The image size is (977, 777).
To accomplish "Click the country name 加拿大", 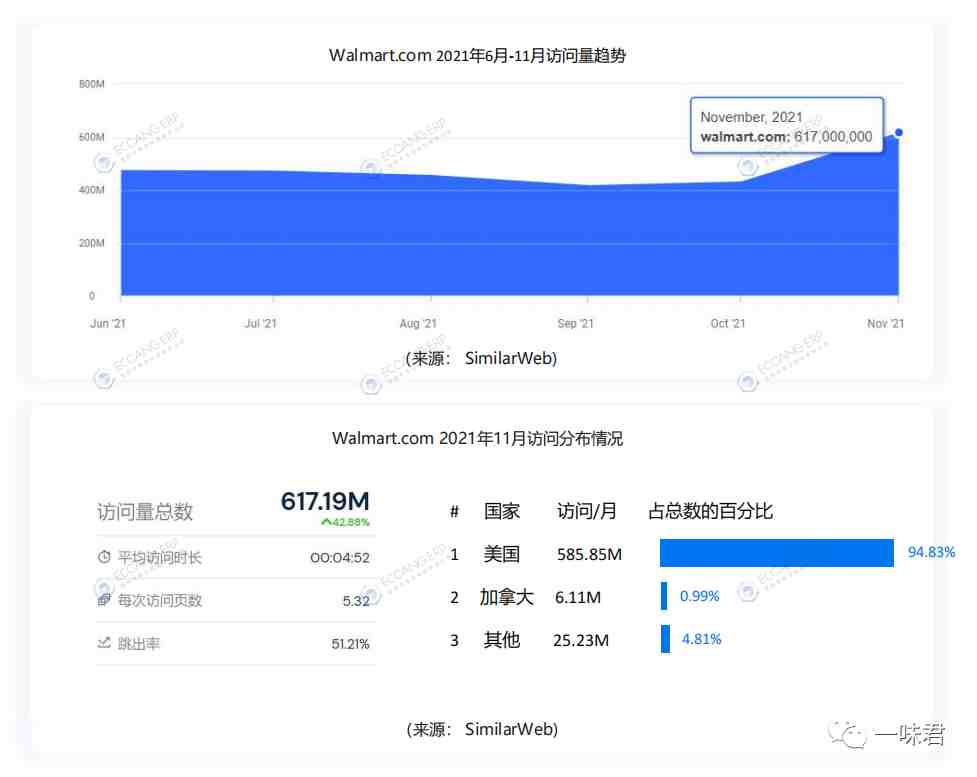I will click(507, 597).
